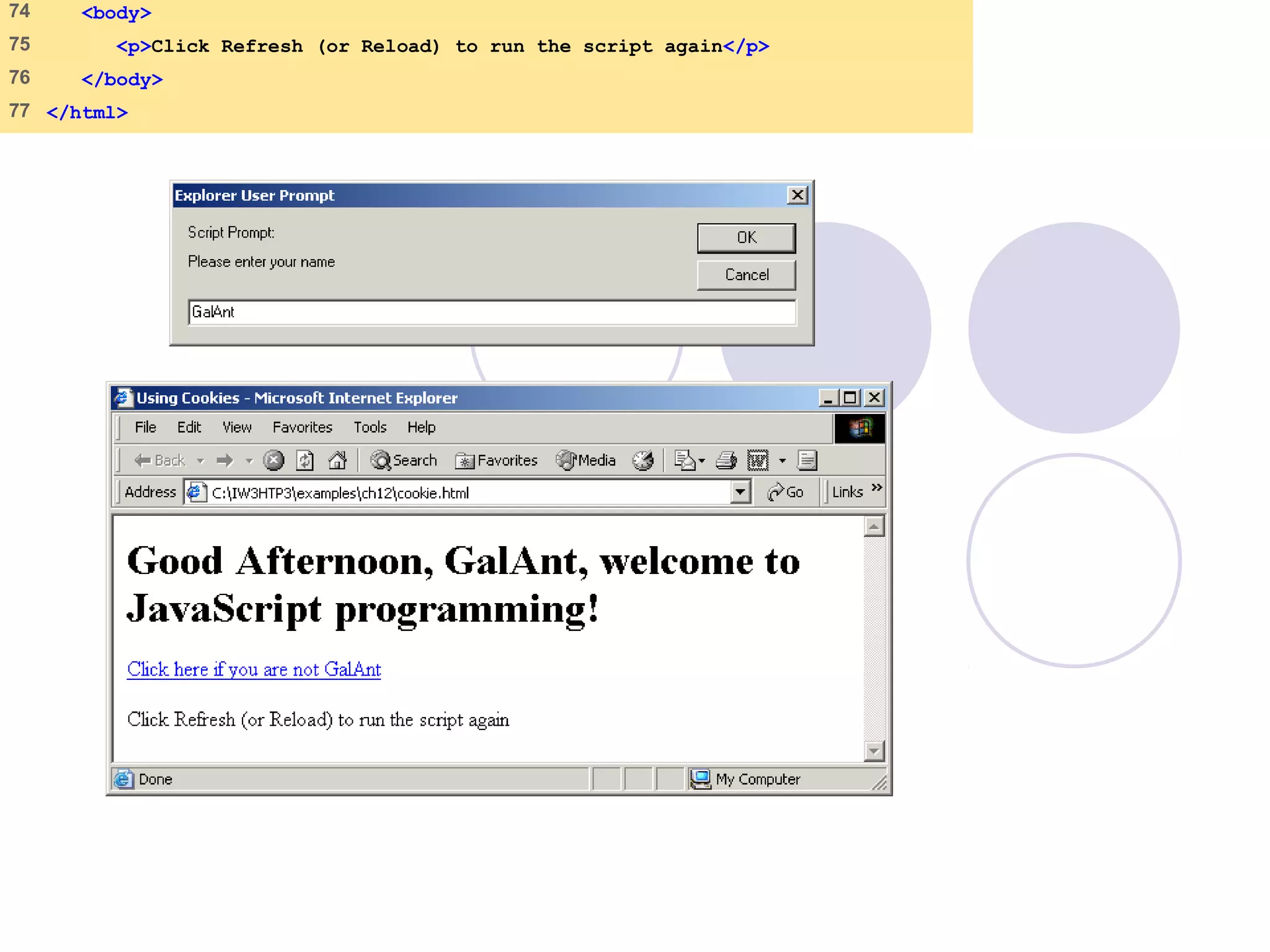Go to Home page icon
Viewport: 1270px width, 952px height.
(337, 461)
